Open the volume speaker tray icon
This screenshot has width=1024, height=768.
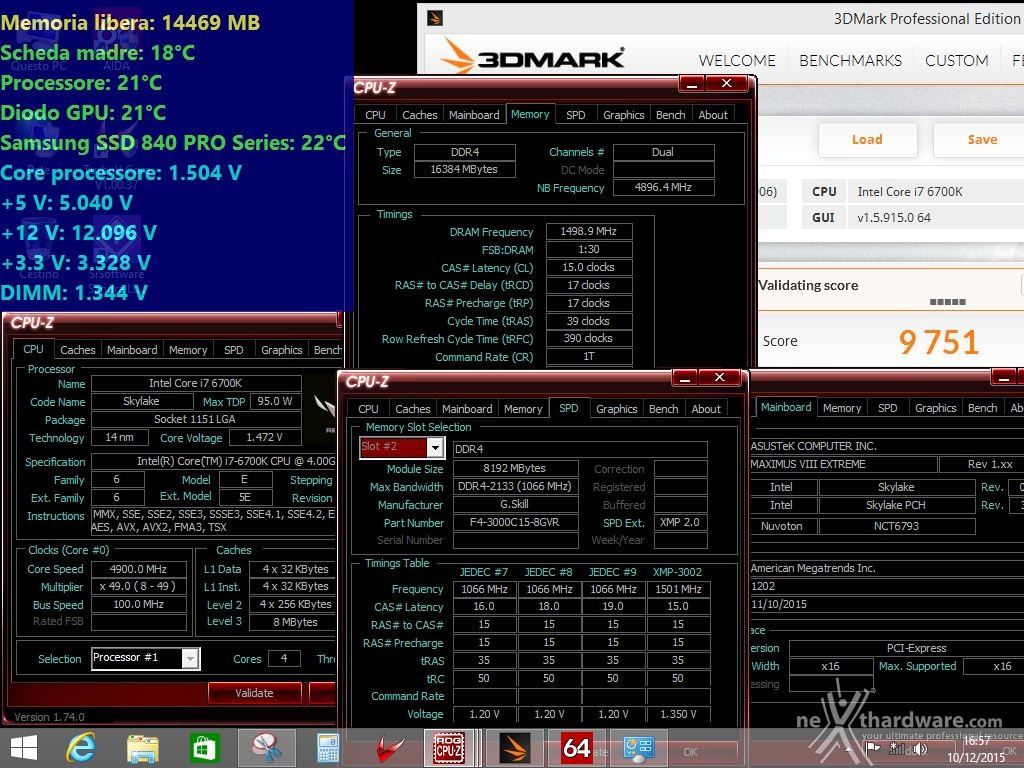(921, 749)
